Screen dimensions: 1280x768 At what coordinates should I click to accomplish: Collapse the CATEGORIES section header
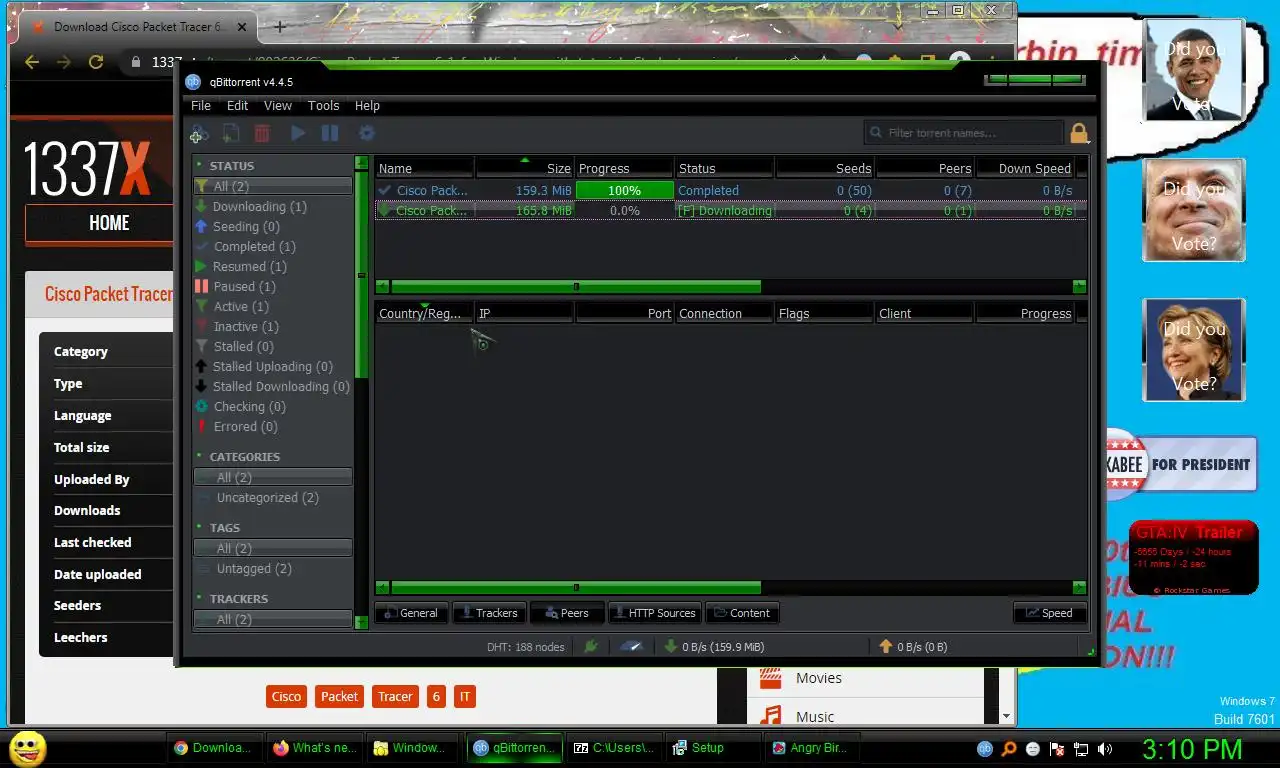click(x=244, y=457)
